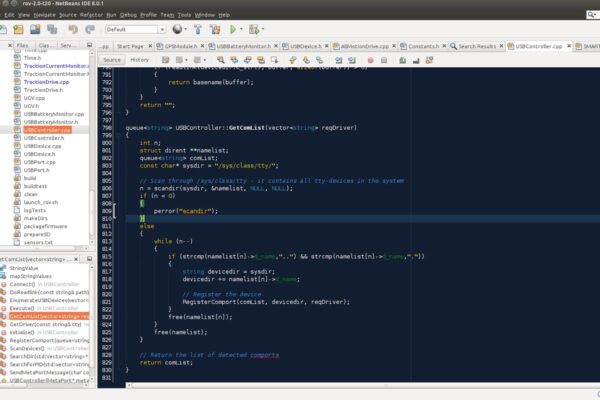Open the dropdown of the second editor toolbar icon
The width and height of the screenshot is (600, 400).
pos(186,60)
